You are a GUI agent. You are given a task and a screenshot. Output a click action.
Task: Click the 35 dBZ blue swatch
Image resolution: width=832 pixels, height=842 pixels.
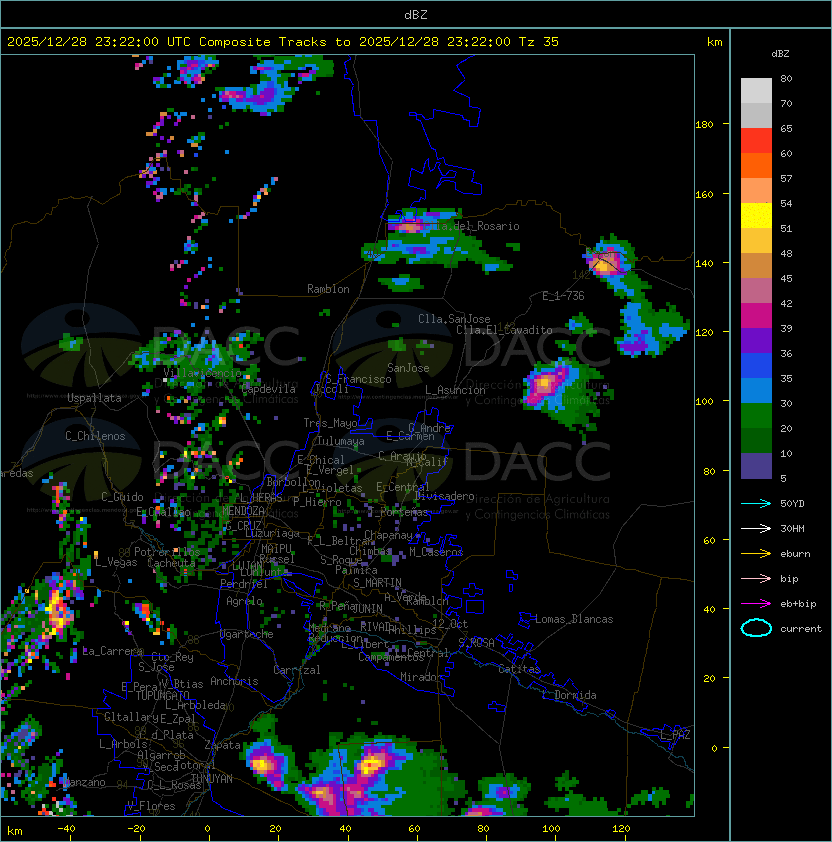click(756, 390)
